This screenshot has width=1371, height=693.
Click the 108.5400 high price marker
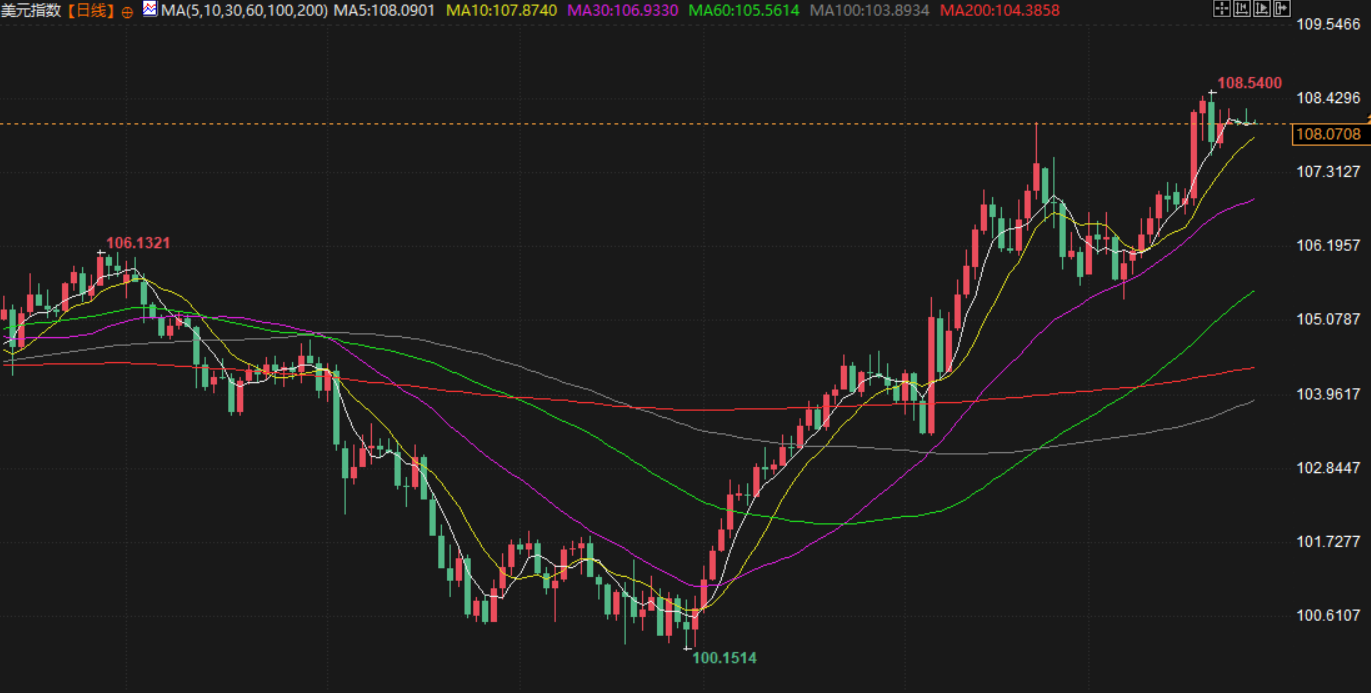1249,83
